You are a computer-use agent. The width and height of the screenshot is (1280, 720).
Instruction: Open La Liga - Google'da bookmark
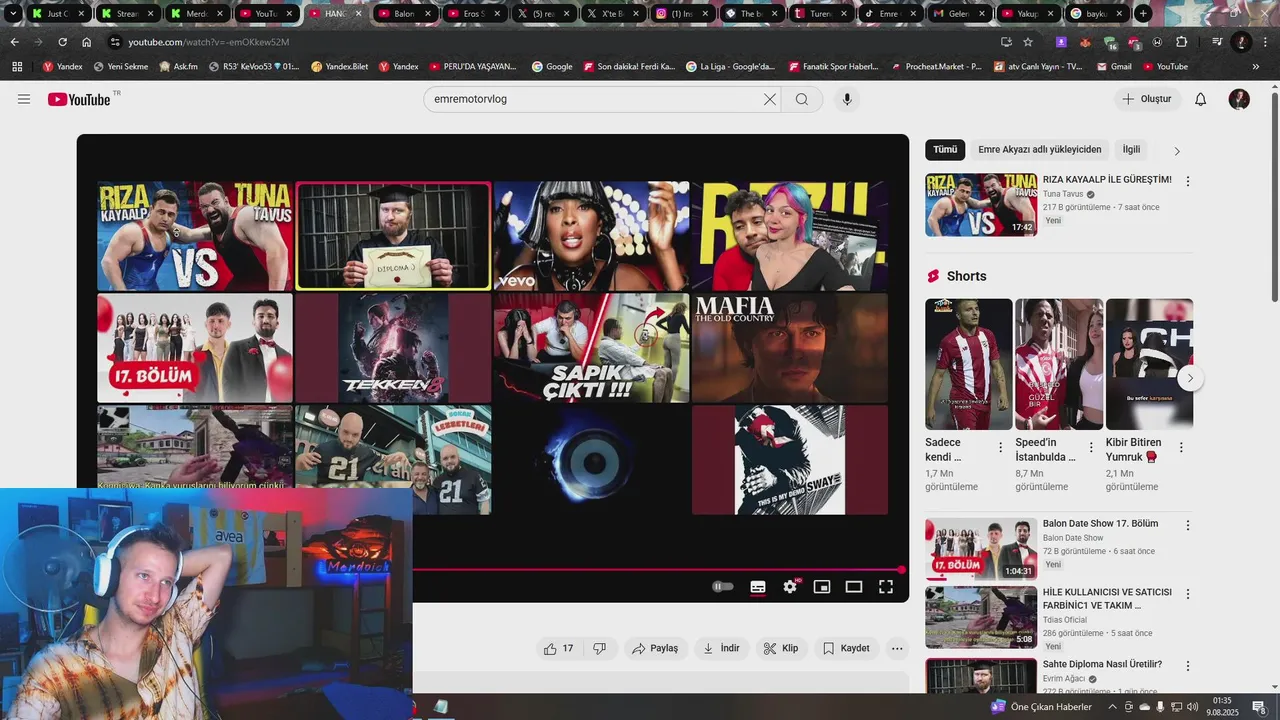730,67
